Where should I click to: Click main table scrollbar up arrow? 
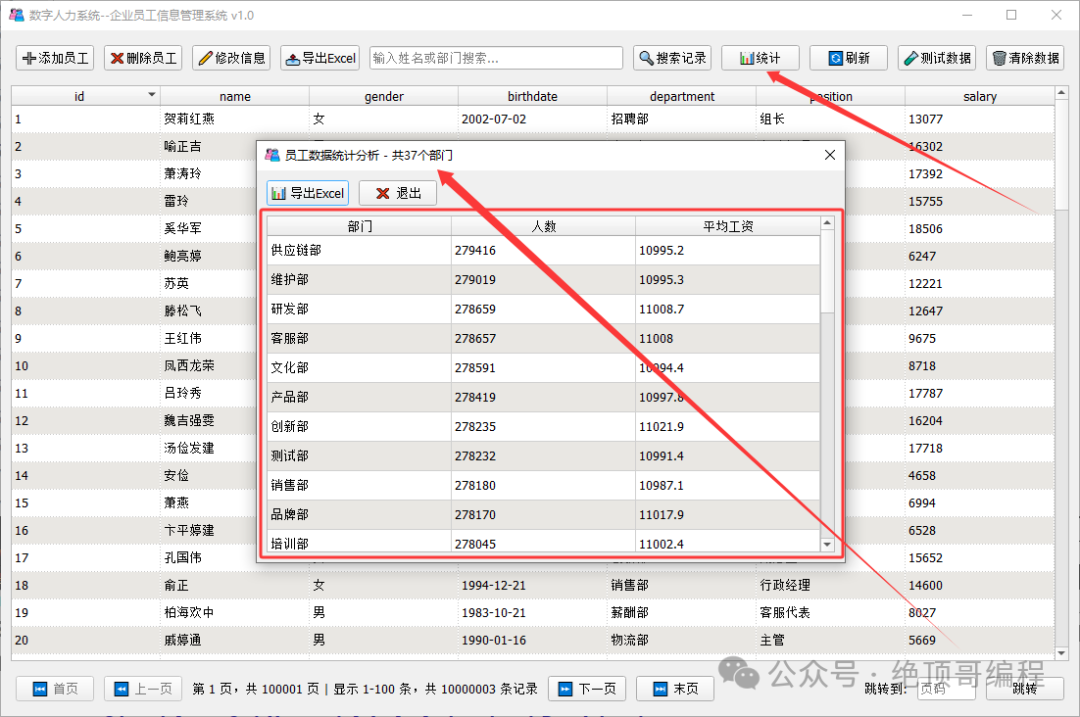click(1061, 92)
